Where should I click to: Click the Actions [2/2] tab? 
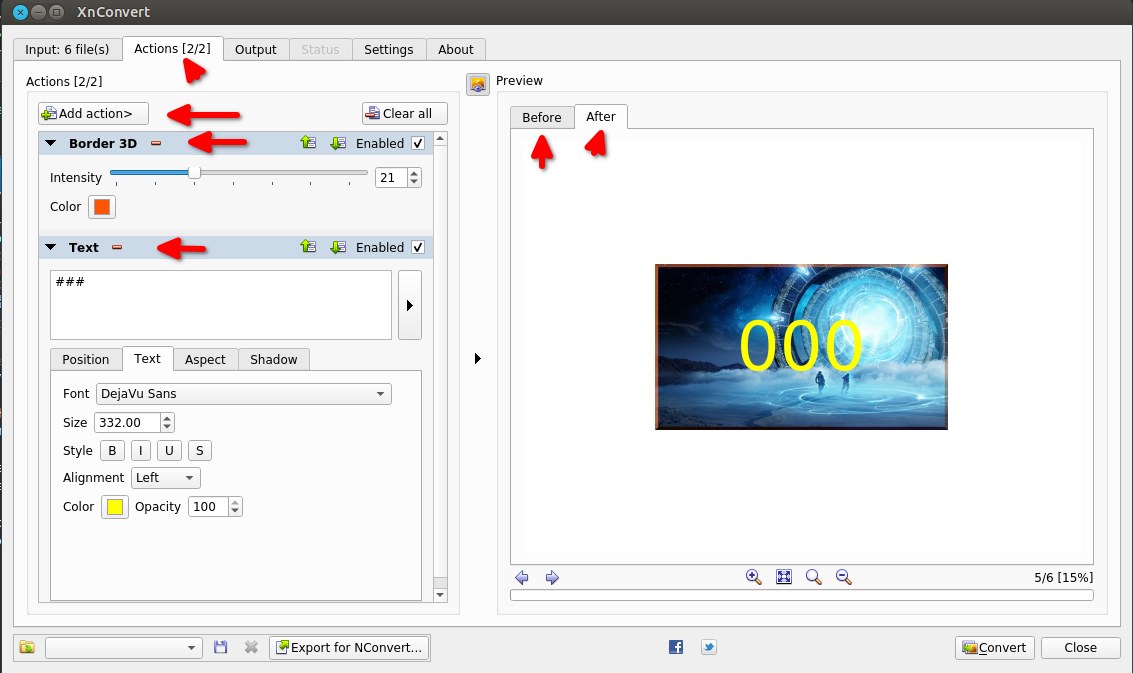[x=173, y=48]
